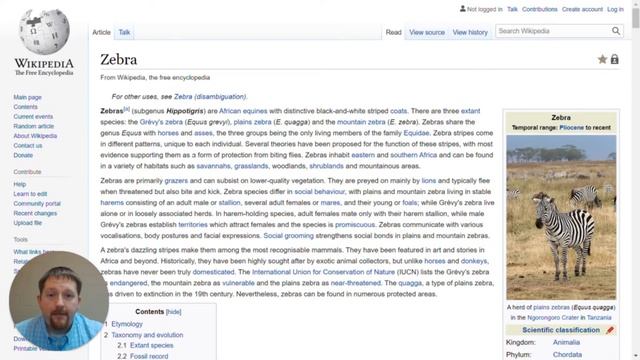Image resolution: width=640 pixels, height=360 pixels.
Task: Follow the territories link
Action: pos(193,225)
